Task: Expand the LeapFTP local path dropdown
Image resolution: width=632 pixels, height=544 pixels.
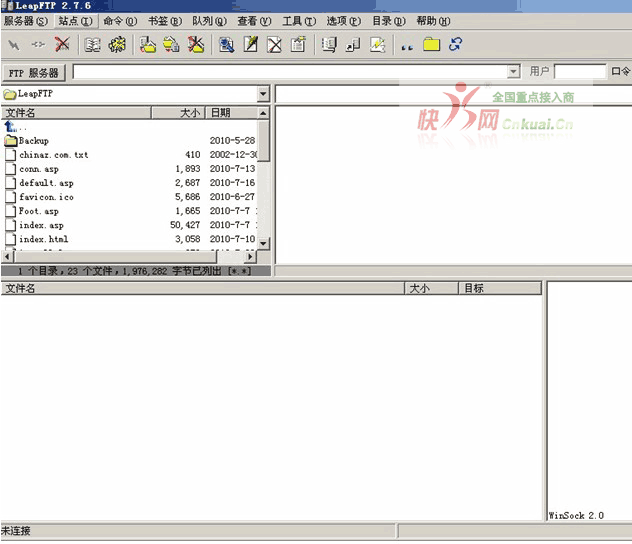Action: [263, 94]
